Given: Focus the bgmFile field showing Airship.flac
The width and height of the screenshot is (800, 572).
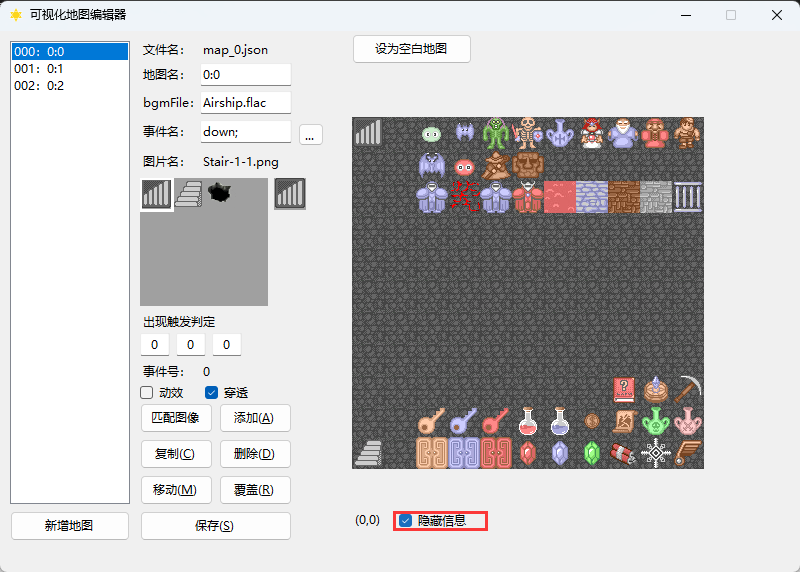Looking at the screenshot, I should click(246, 103).
